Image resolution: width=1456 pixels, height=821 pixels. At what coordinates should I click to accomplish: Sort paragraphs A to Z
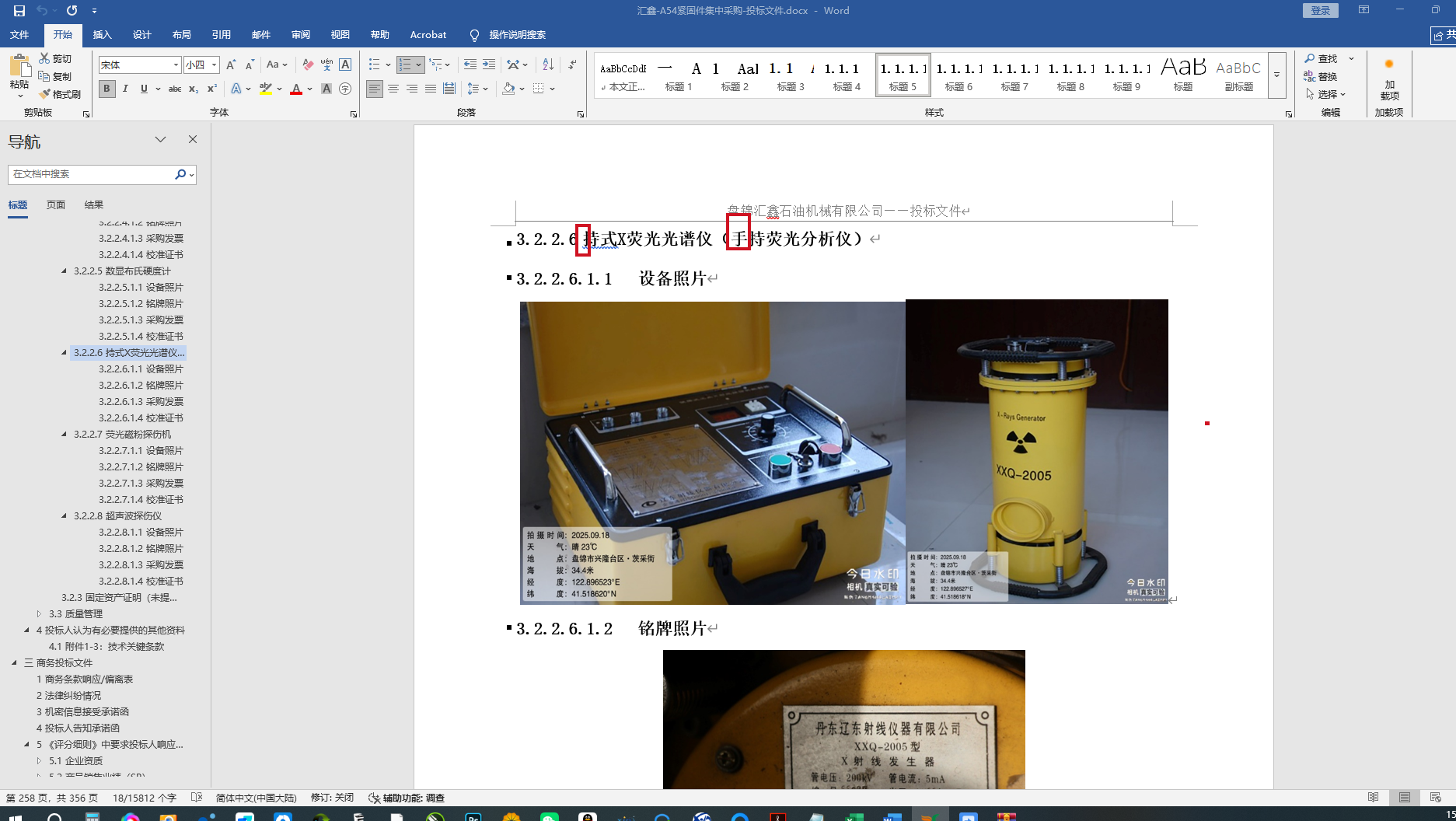pyautogui.click(x=548, y=65)
